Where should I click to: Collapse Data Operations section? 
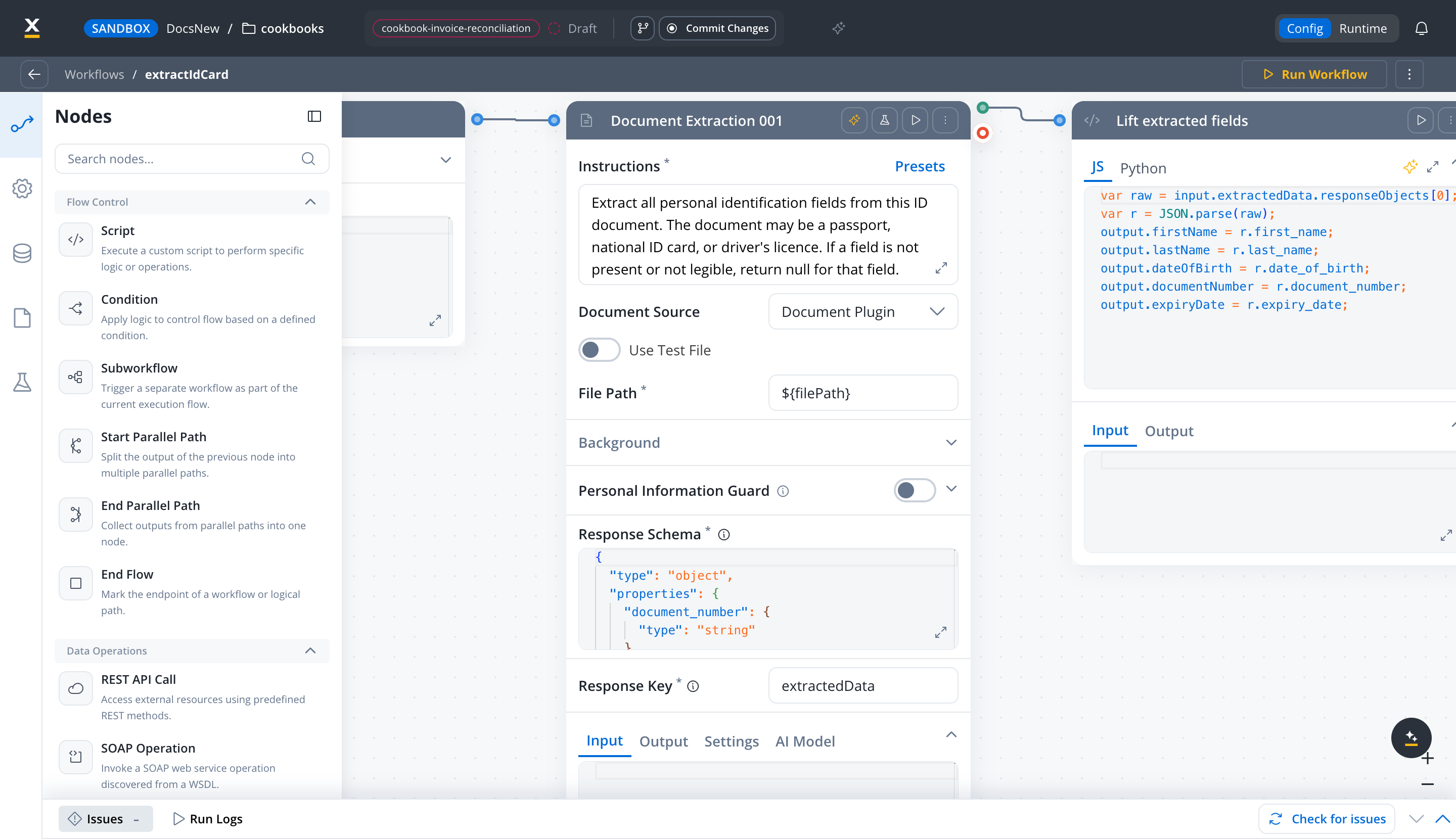click(x=310, y=650)
